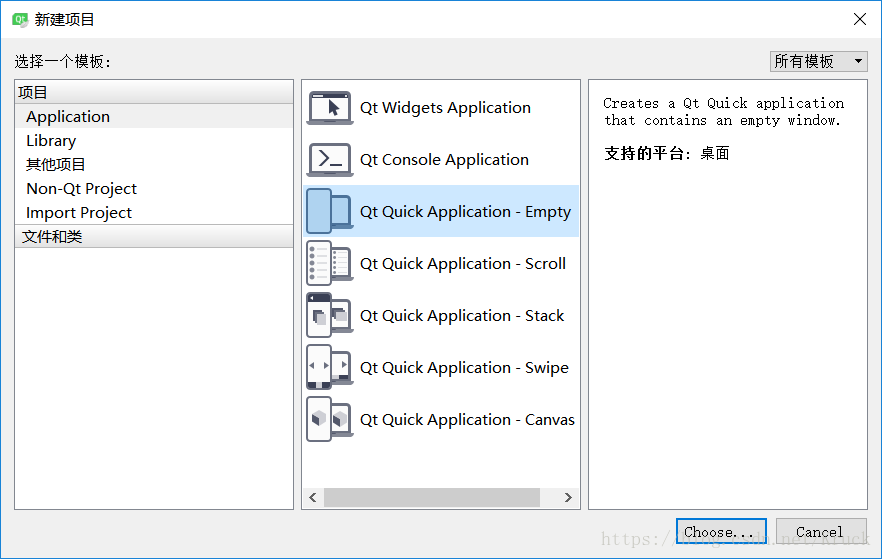
Task: Select the 其他项目 category
Action: (x=154, y=165)
